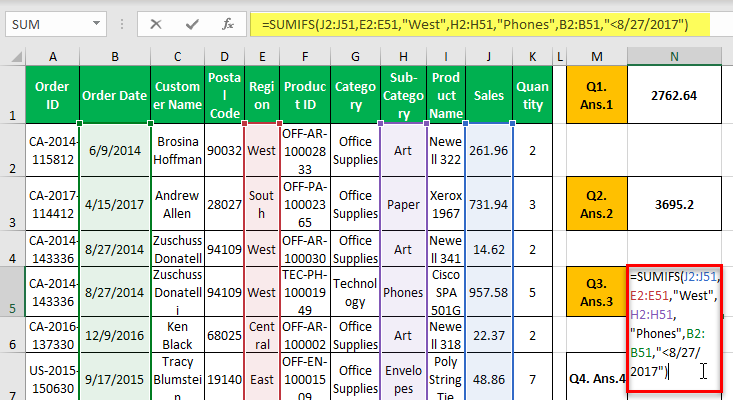736x400 pixels.
Task: Select row 3 header
Action: click(x=13, y=204)
